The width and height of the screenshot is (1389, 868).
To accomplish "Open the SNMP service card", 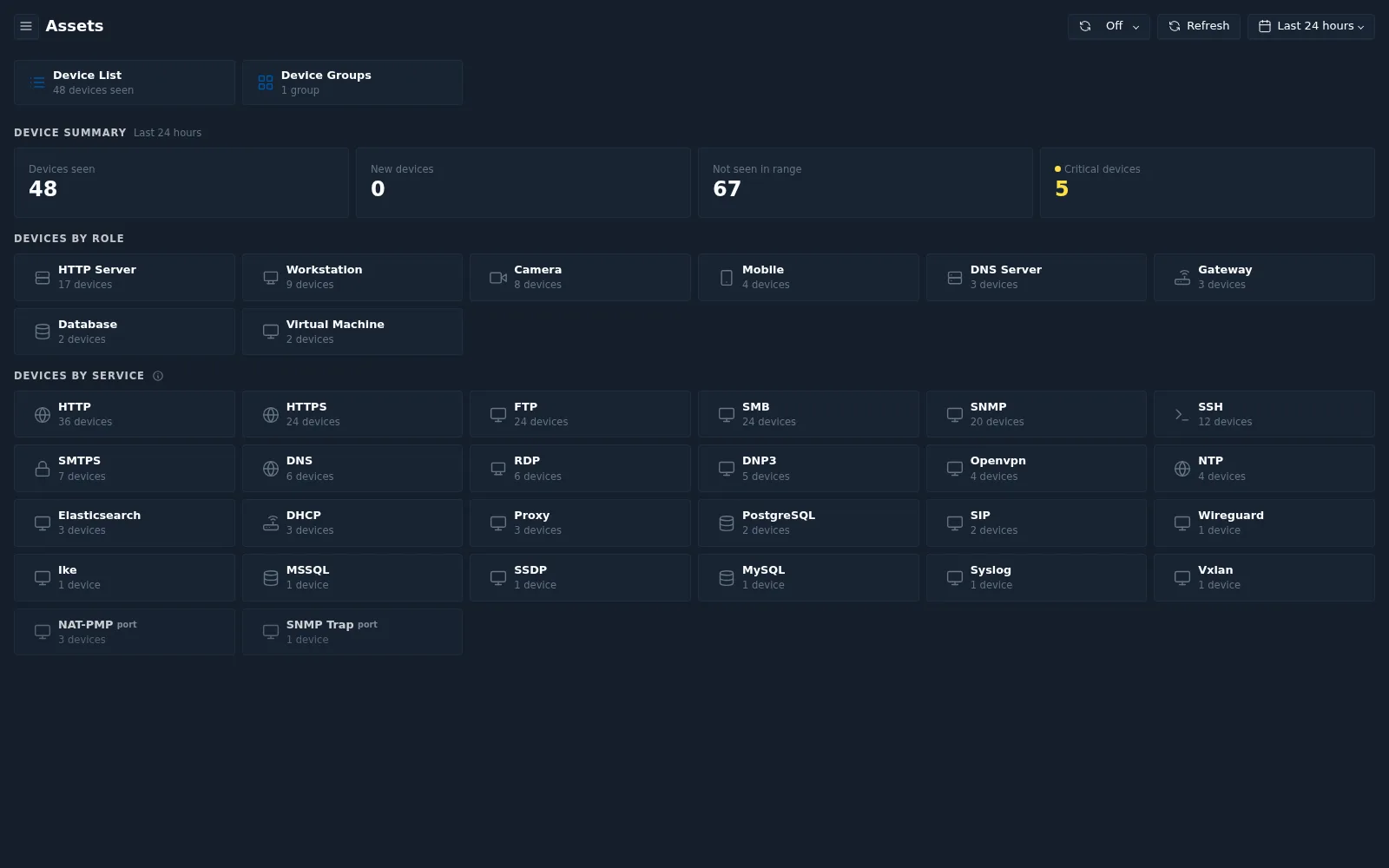I will pos(1037,414).
